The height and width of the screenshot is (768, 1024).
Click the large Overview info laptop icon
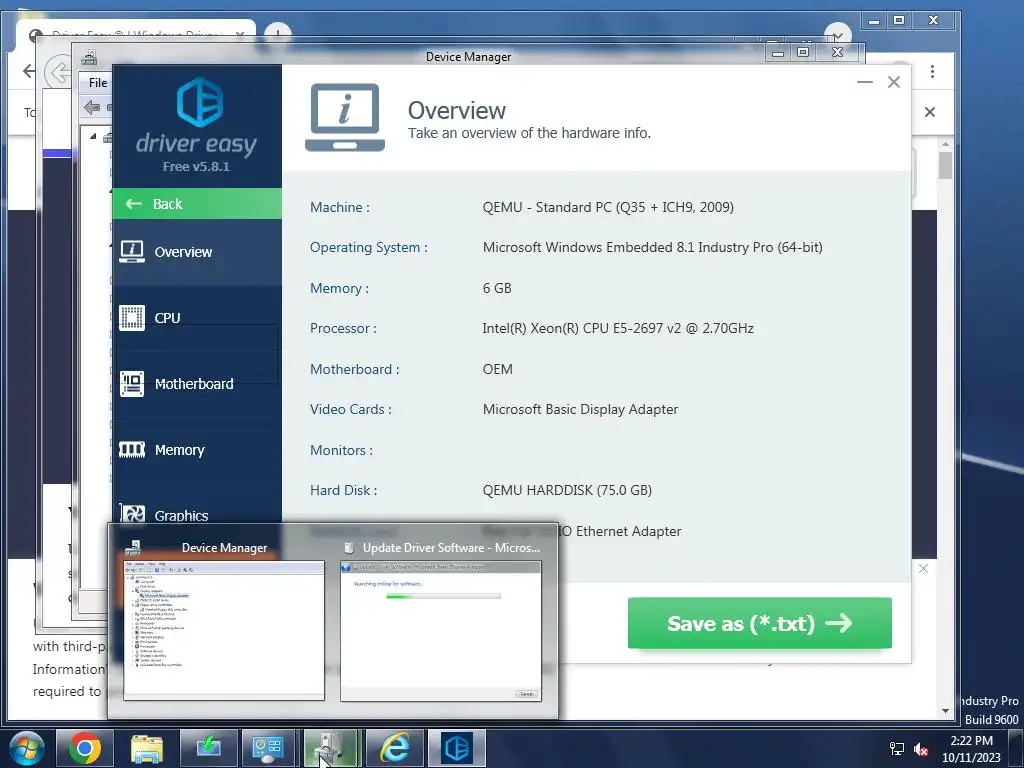coord(345,118)
